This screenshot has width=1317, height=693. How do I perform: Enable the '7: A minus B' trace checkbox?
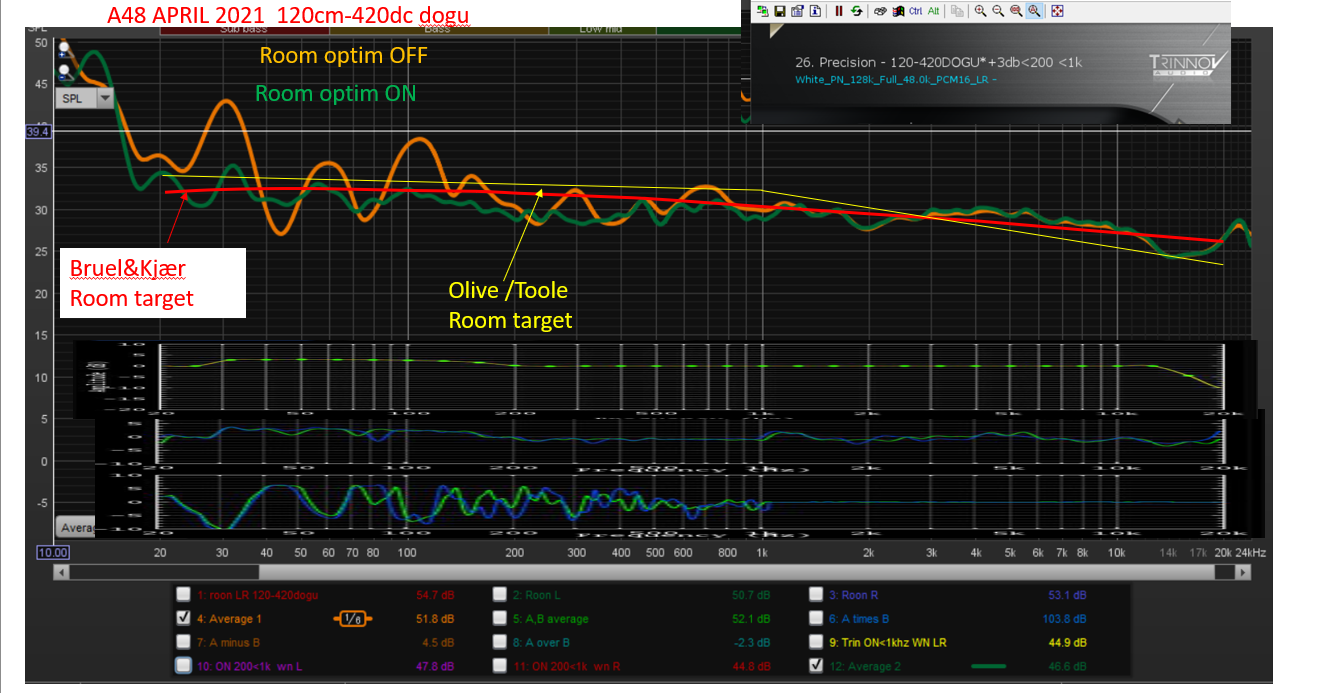click(182, 641)
